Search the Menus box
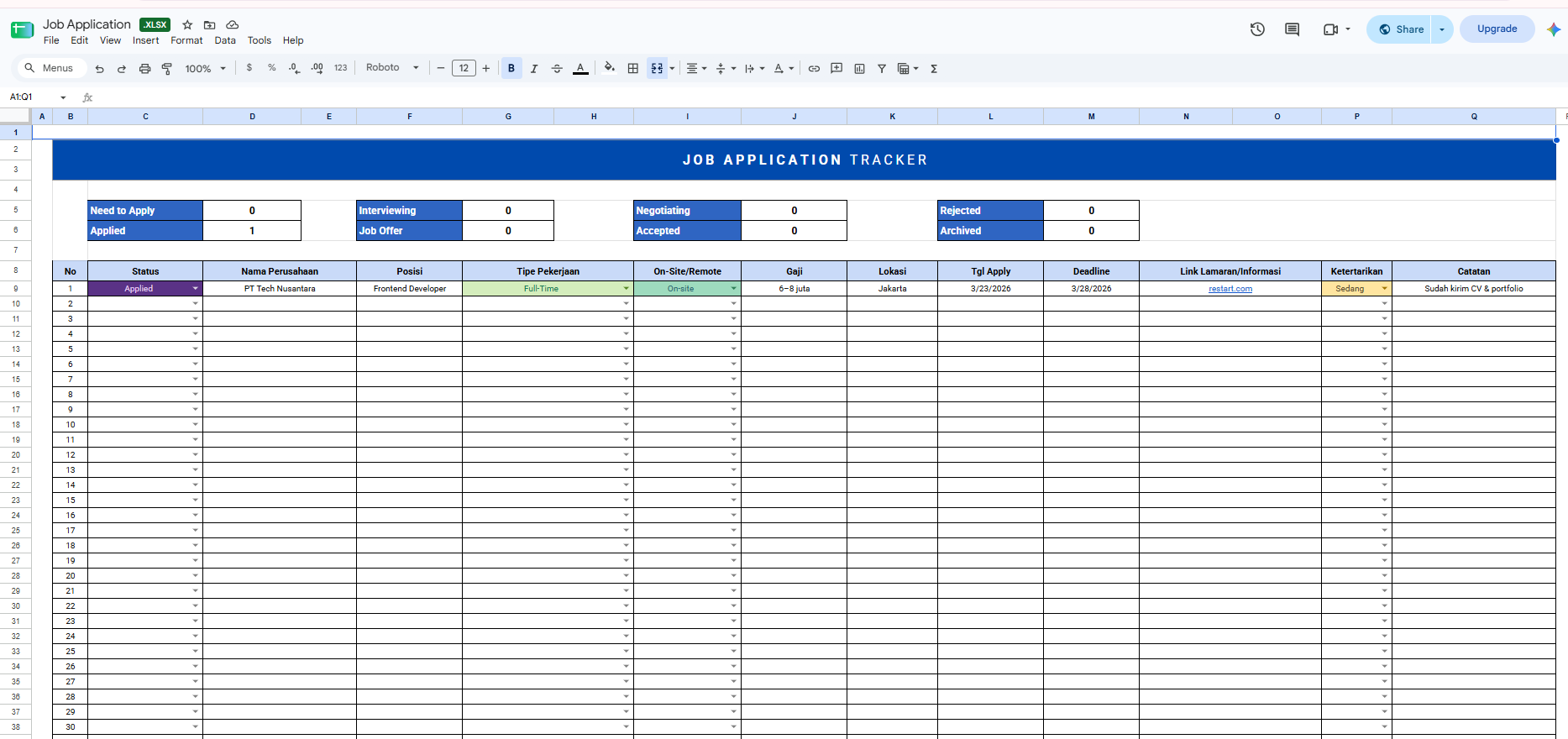Screen dimensions: 1568x739 coord(50,68)
